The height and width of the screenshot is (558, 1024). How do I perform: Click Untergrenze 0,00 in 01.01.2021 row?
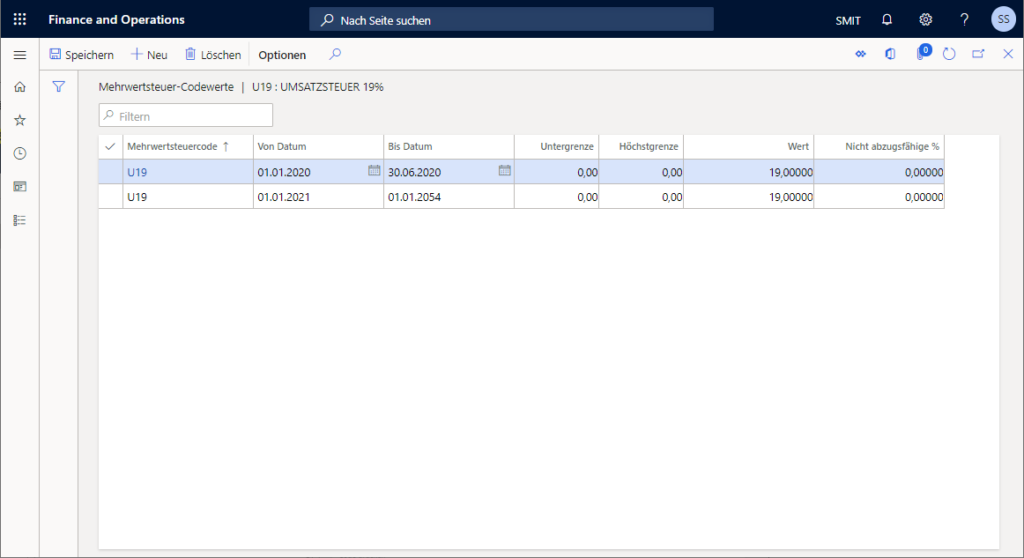[556, 197]
